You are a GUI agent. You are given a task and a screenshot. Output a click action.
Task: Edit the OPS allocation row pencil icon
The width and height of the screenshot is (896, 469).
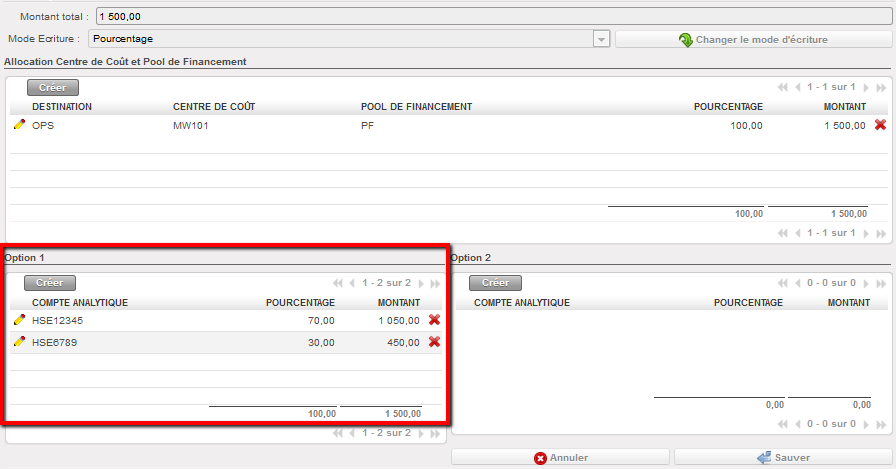coord(19,125)
